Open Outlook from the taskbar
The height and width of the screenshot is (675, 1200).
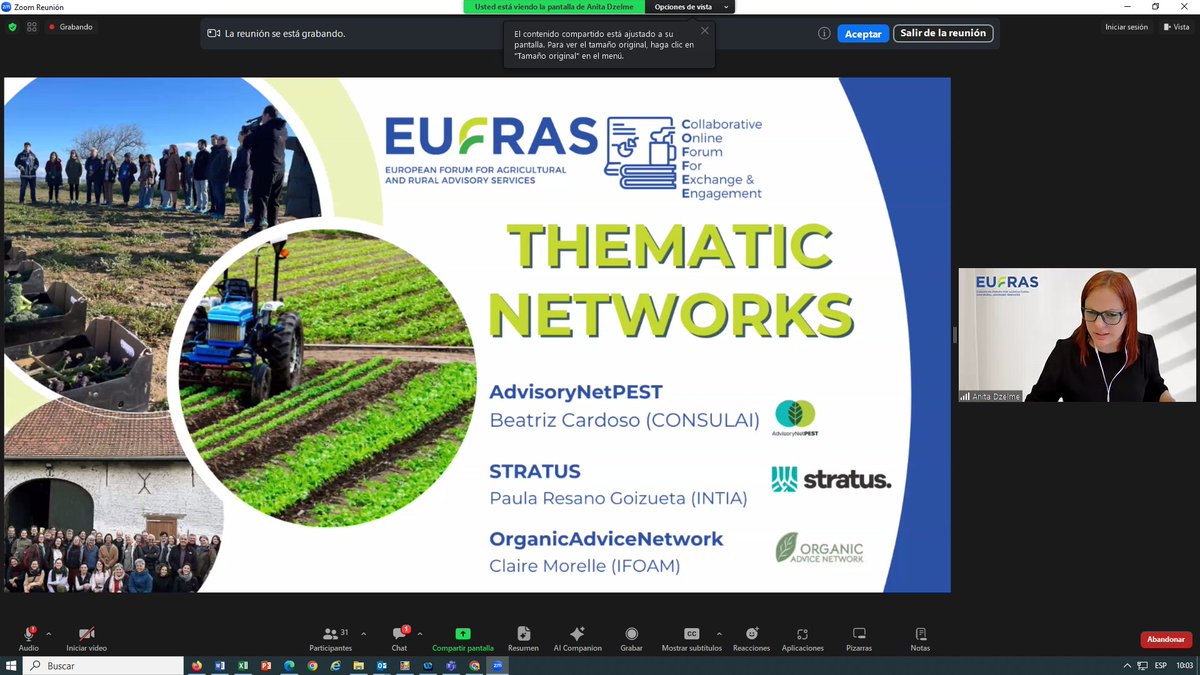coord(382,665)
